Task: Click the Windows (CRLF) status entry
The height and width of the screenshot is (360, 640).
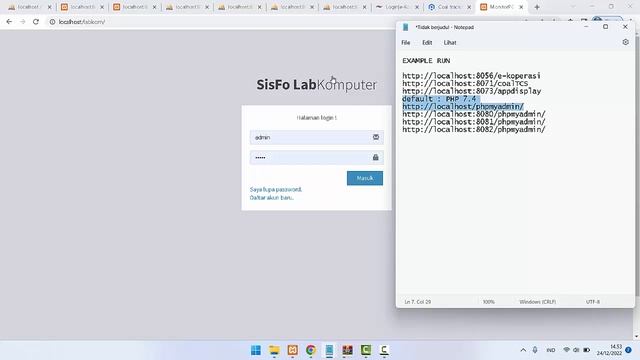Action: coord(538,302)
